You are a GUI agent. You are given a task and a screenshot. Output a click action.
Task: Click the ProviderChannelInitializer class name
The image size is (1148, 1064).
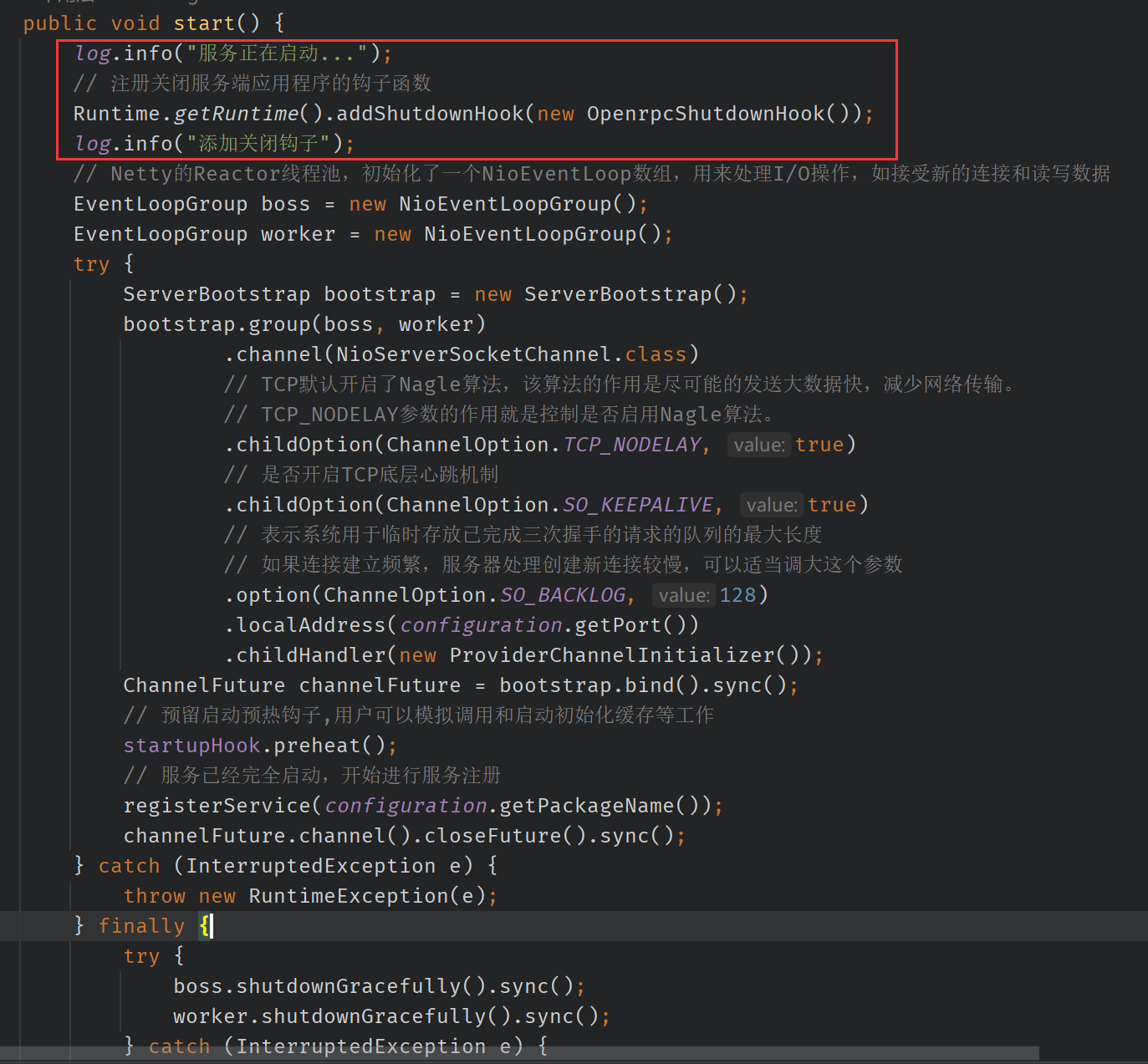pyautogui.click(x=612, y=655)
